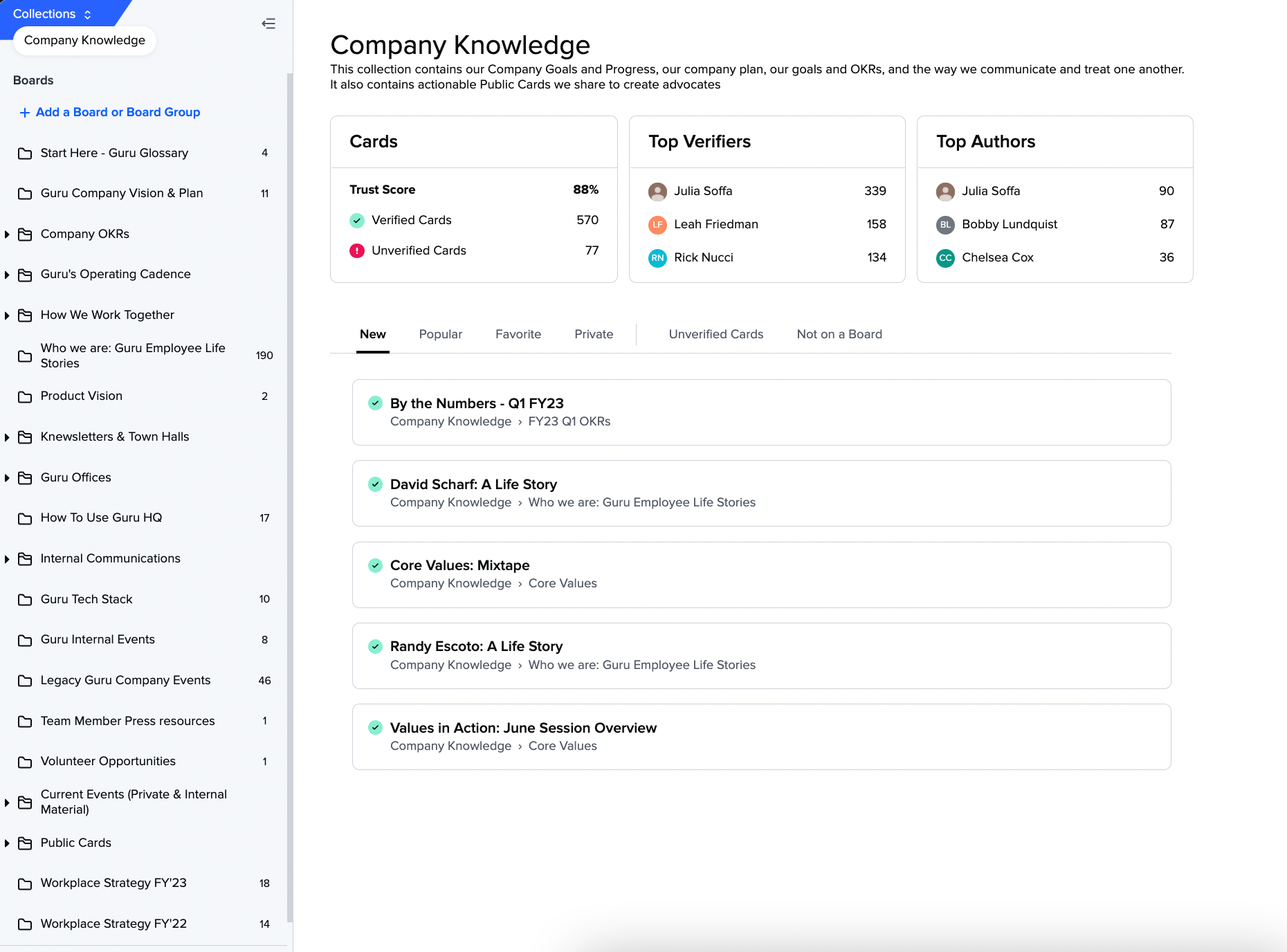Click Leah Friedman's LF avatar
The width and height of the screenshot is (1287, 952).
(x=657, y=224)
